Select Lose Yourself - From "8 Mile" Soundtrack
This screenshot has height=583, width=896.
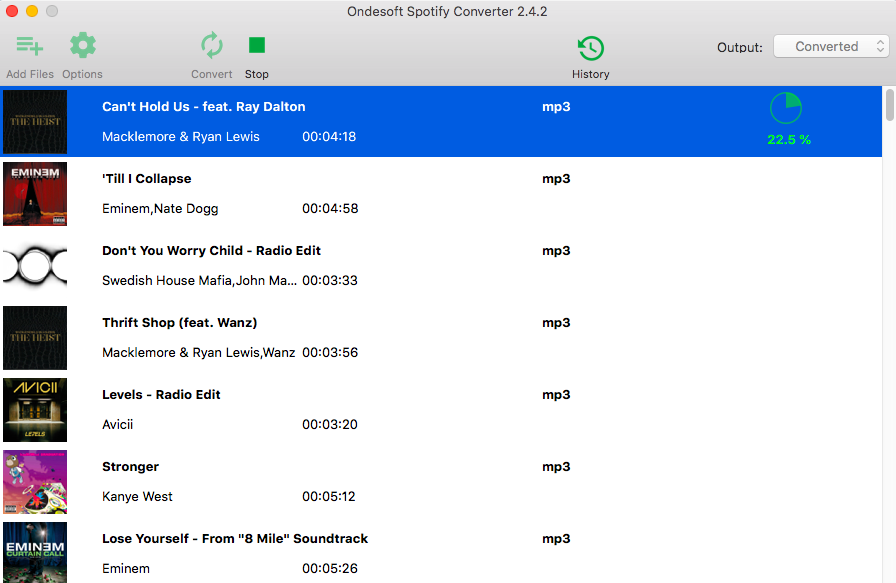(x=235, y=539)
